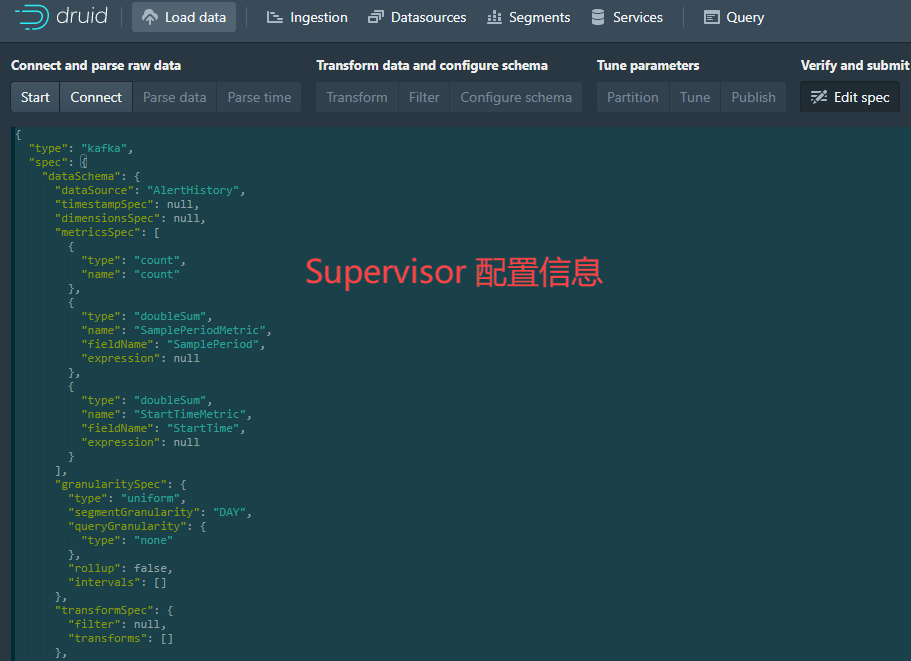This screenshot has height=661, width=911.
Task: Click the Datasources stacked windows icon
Action: 375,17
